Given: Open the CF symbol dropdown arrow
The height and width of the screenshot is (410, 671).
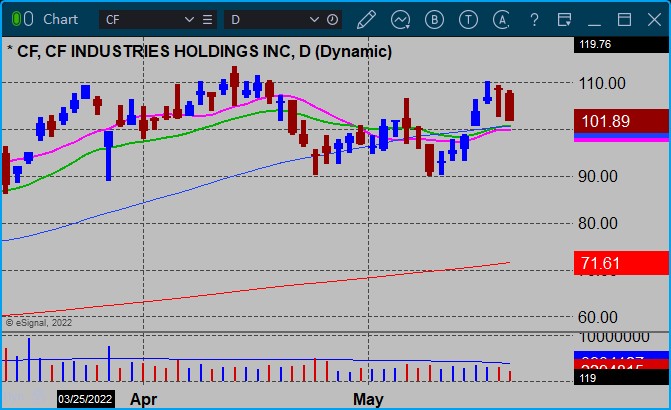Looking at the screenshot, I should 189,20.
